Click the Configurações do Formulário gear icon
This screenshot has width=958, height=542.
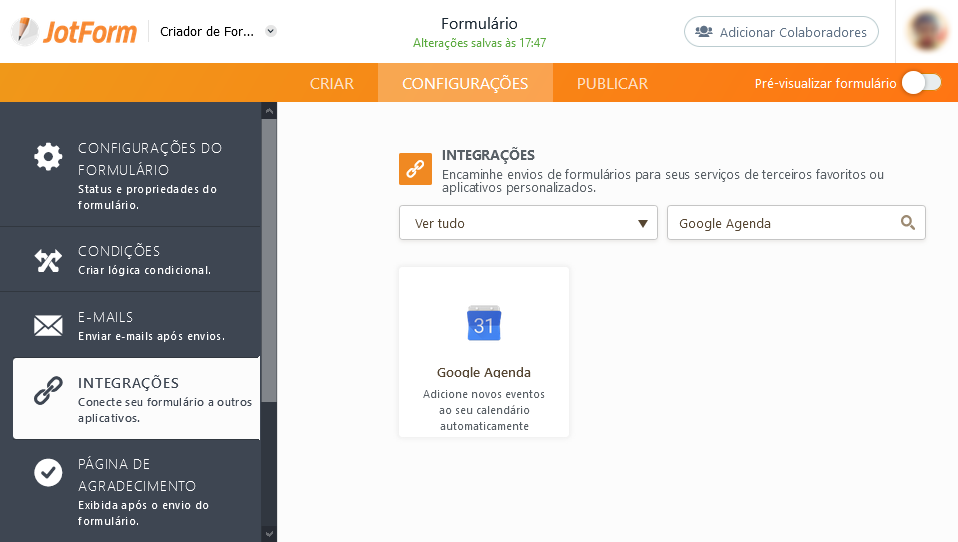tap(48, 157)
